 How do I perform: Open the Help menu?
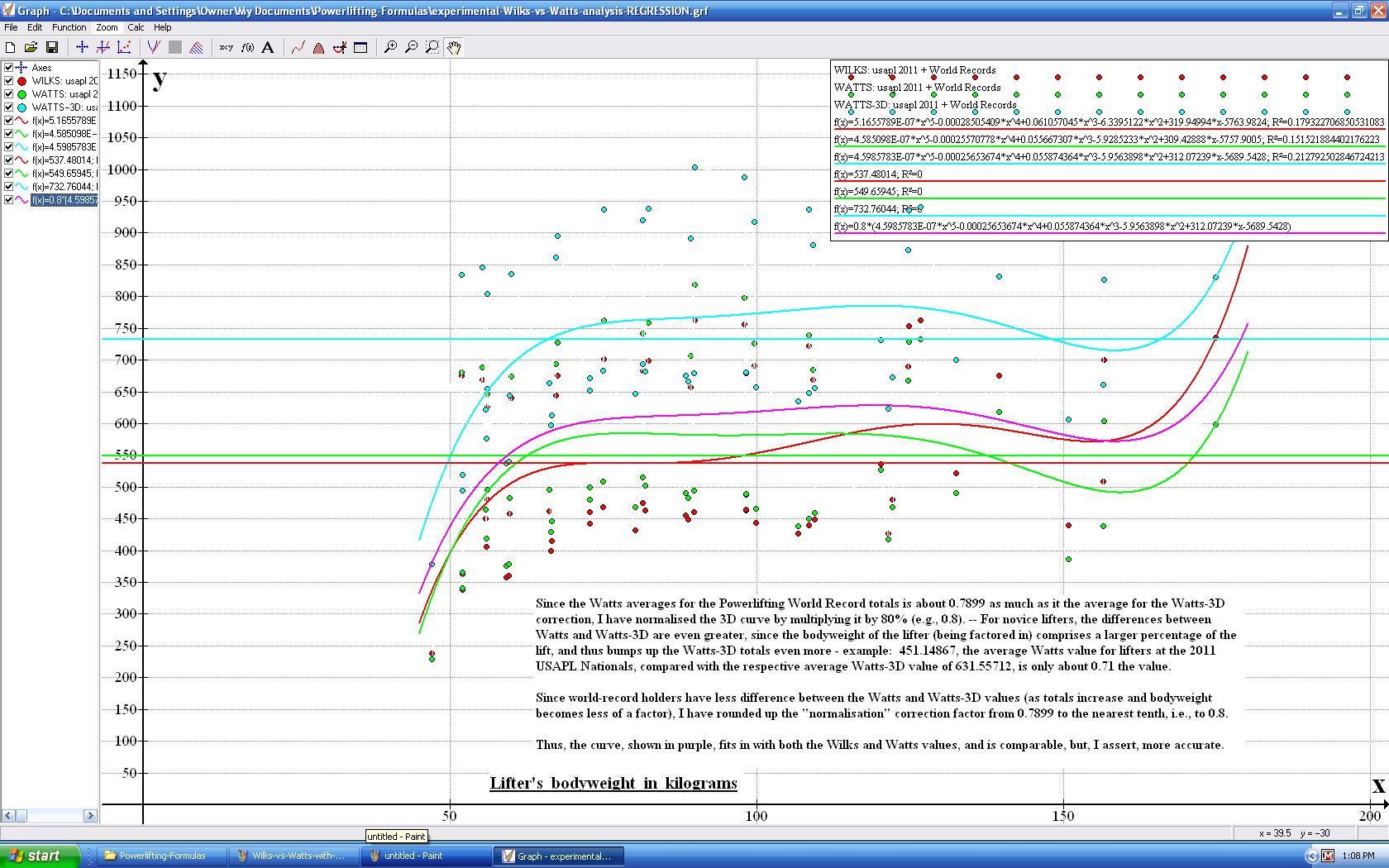(x=162, y=27)
